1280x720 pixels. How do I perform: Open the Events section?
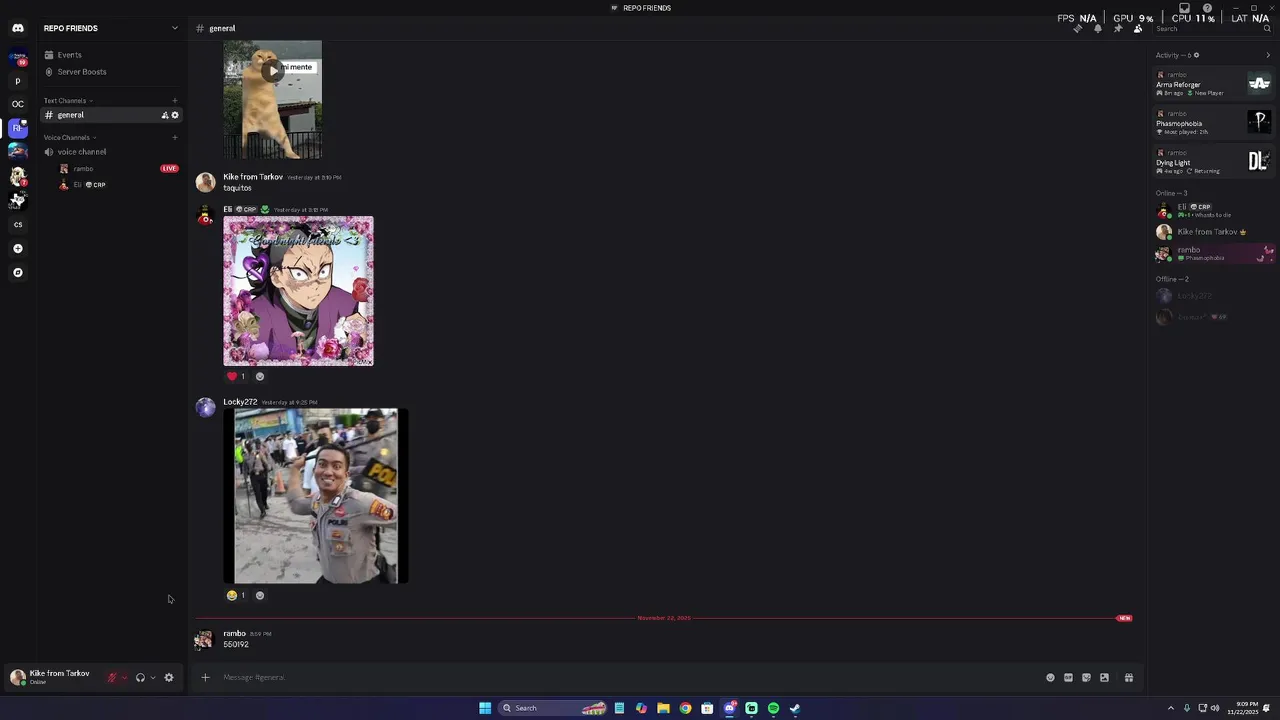click(110, 55)
